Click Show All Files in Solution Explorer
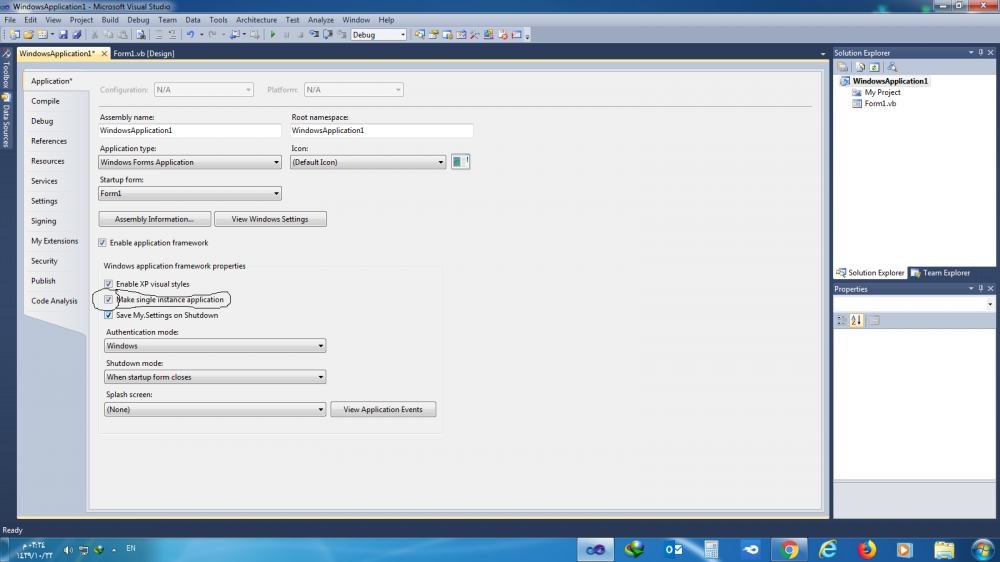 pyautogui.click(x=860, y=67)
